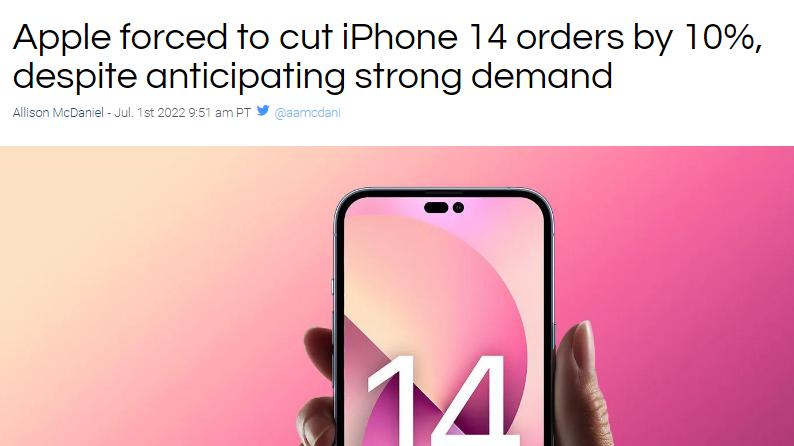This screenshot has width=794, height=446.
Task: Click "anticipating" in the headline's second line
Action: [246, 77]
